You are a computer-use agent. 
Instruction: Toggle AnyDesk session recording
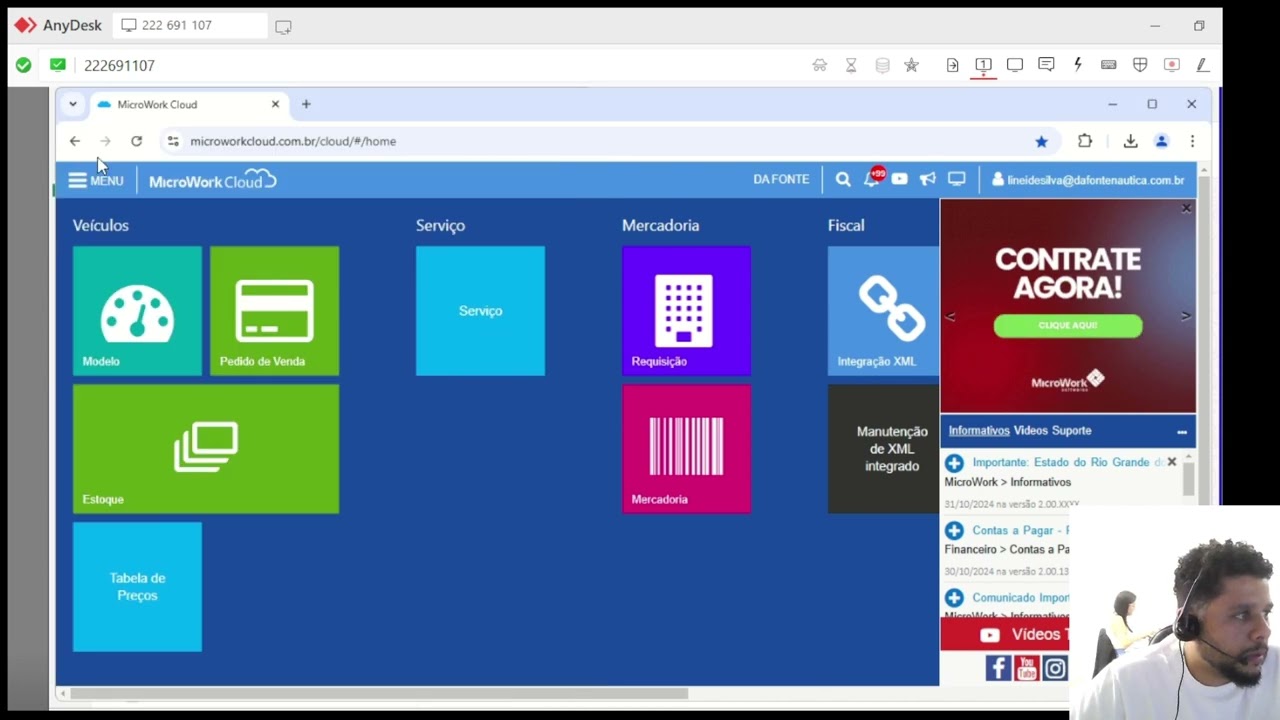click(1171, 65)
